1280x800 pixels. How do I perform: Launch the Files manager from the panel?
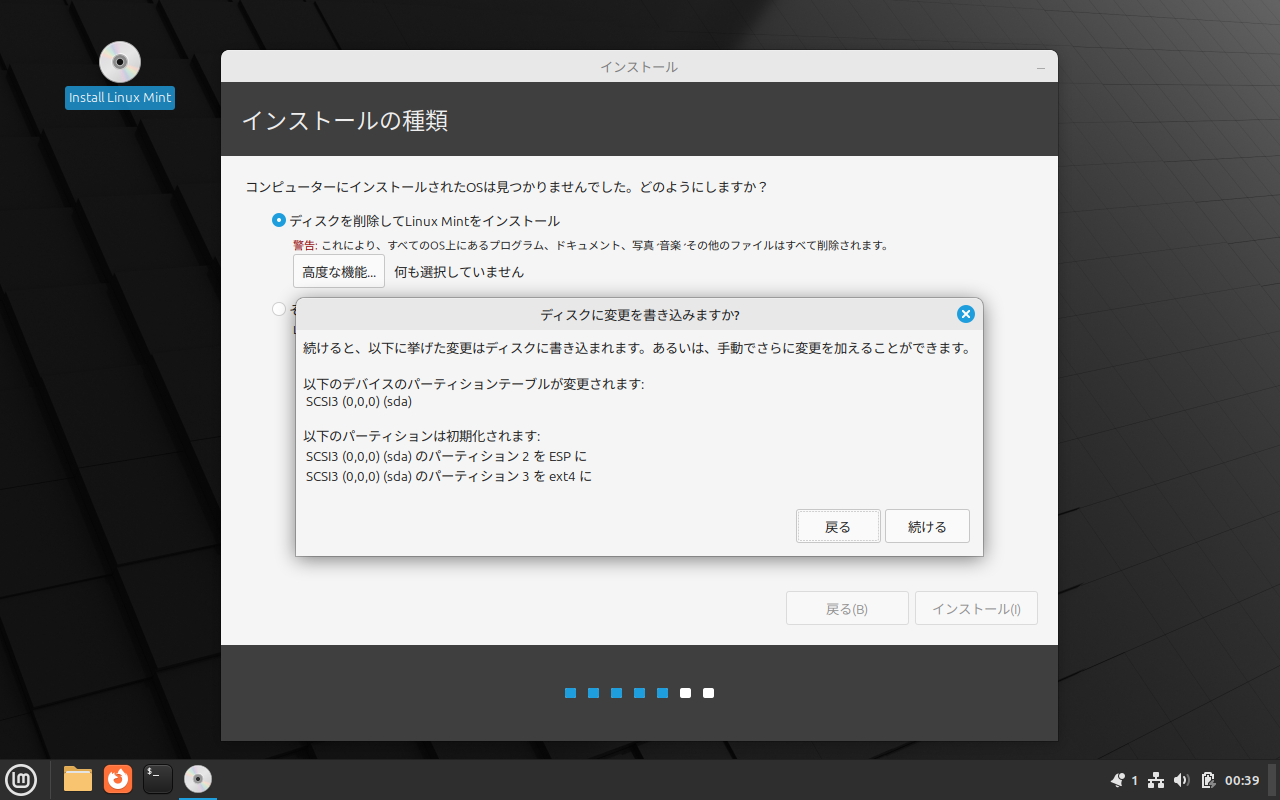pos(78,779)
